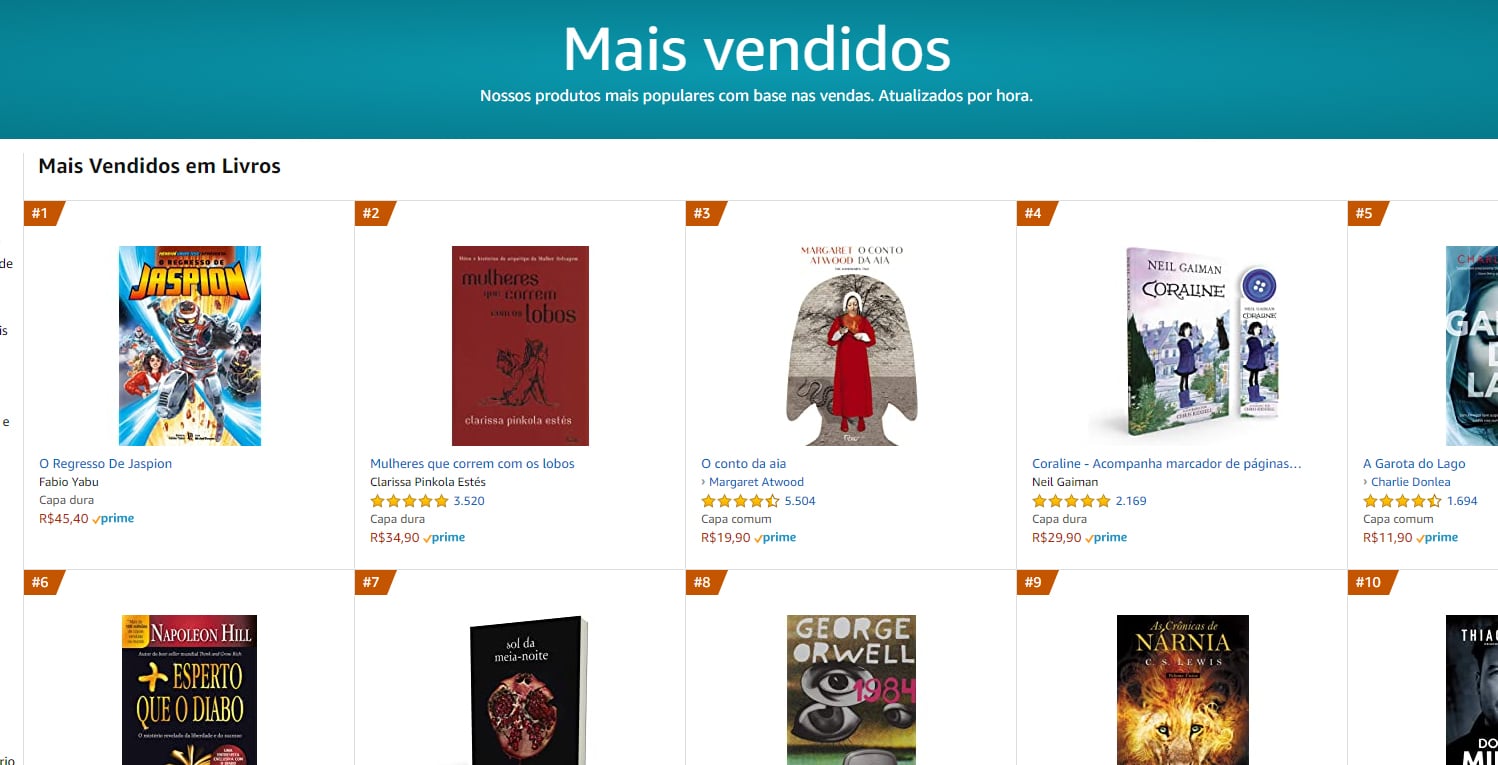1498x765 pixels.
Task: Click R$34,90 price for Mulheres book
Action: pos(395,538)
